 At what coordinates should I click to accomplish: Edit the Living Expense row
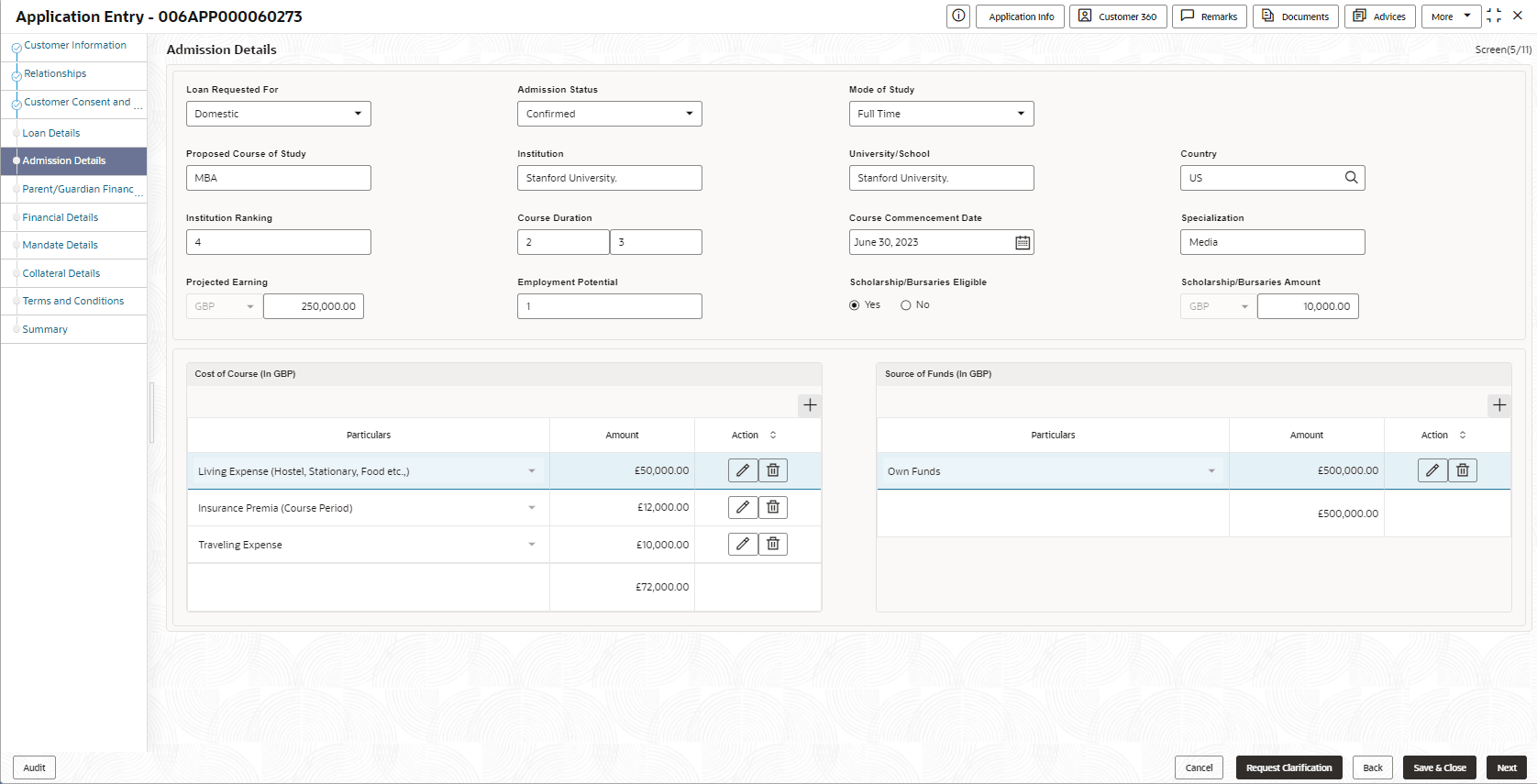click(x=743, y=470)
